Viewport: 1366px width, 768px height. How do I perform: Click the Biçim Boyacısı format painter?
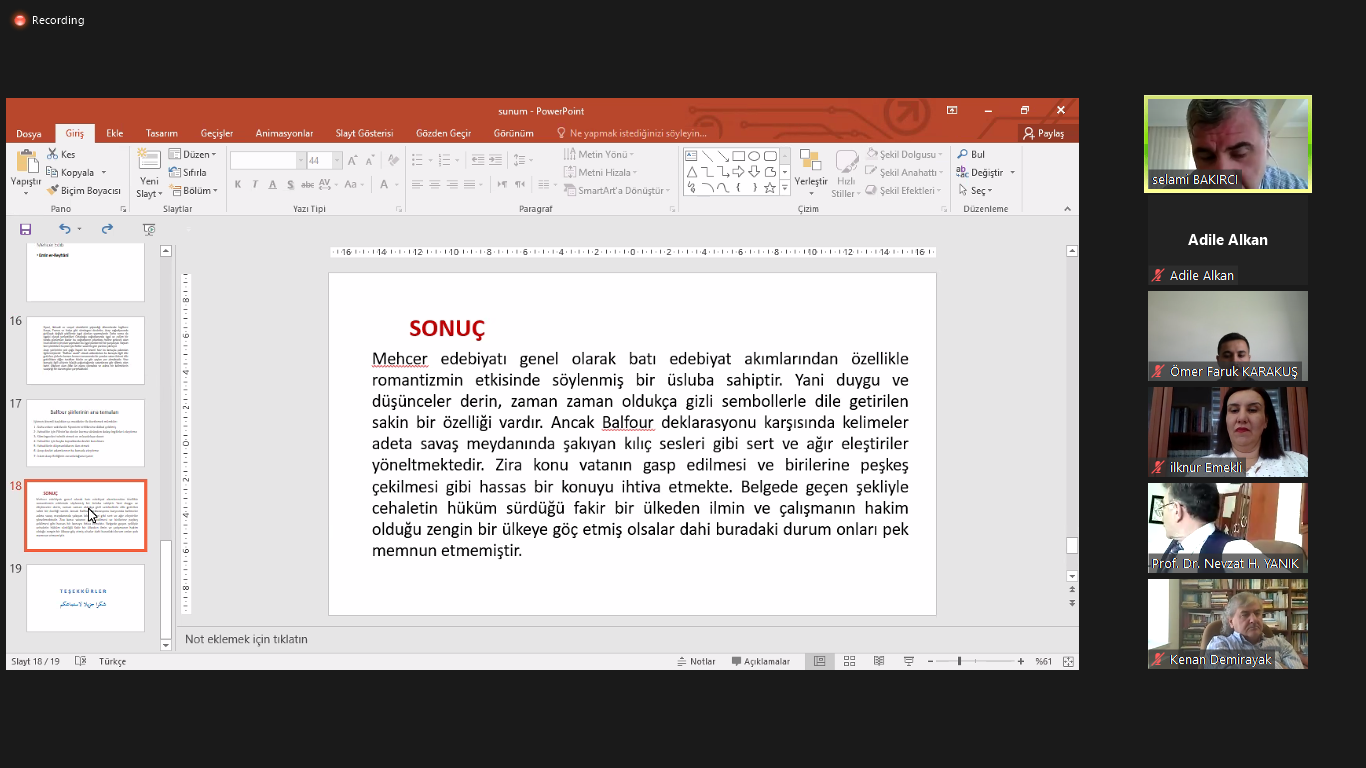84,190
